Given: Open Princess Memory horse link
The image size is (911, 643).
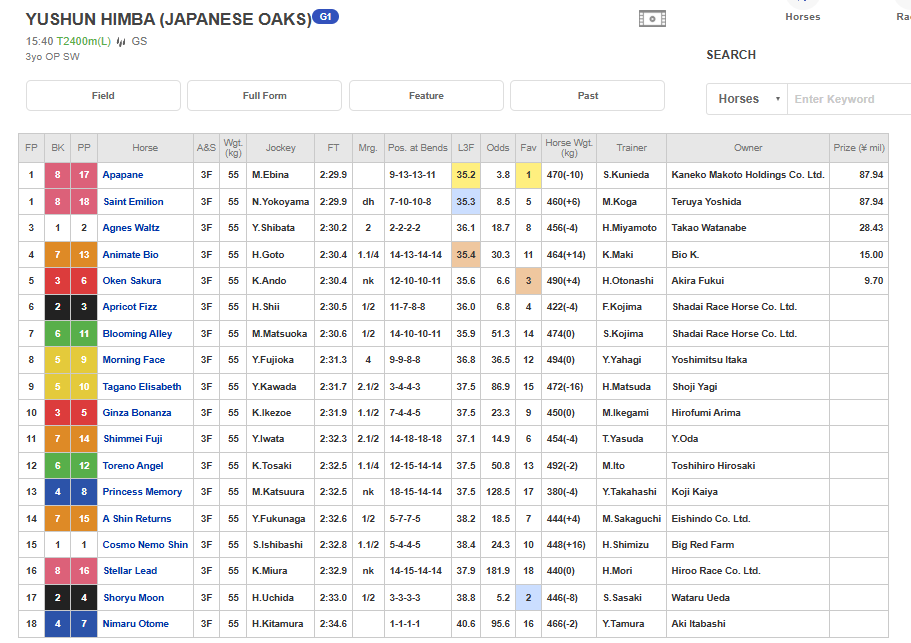Looking at the screenshot, I should (142, 491).
